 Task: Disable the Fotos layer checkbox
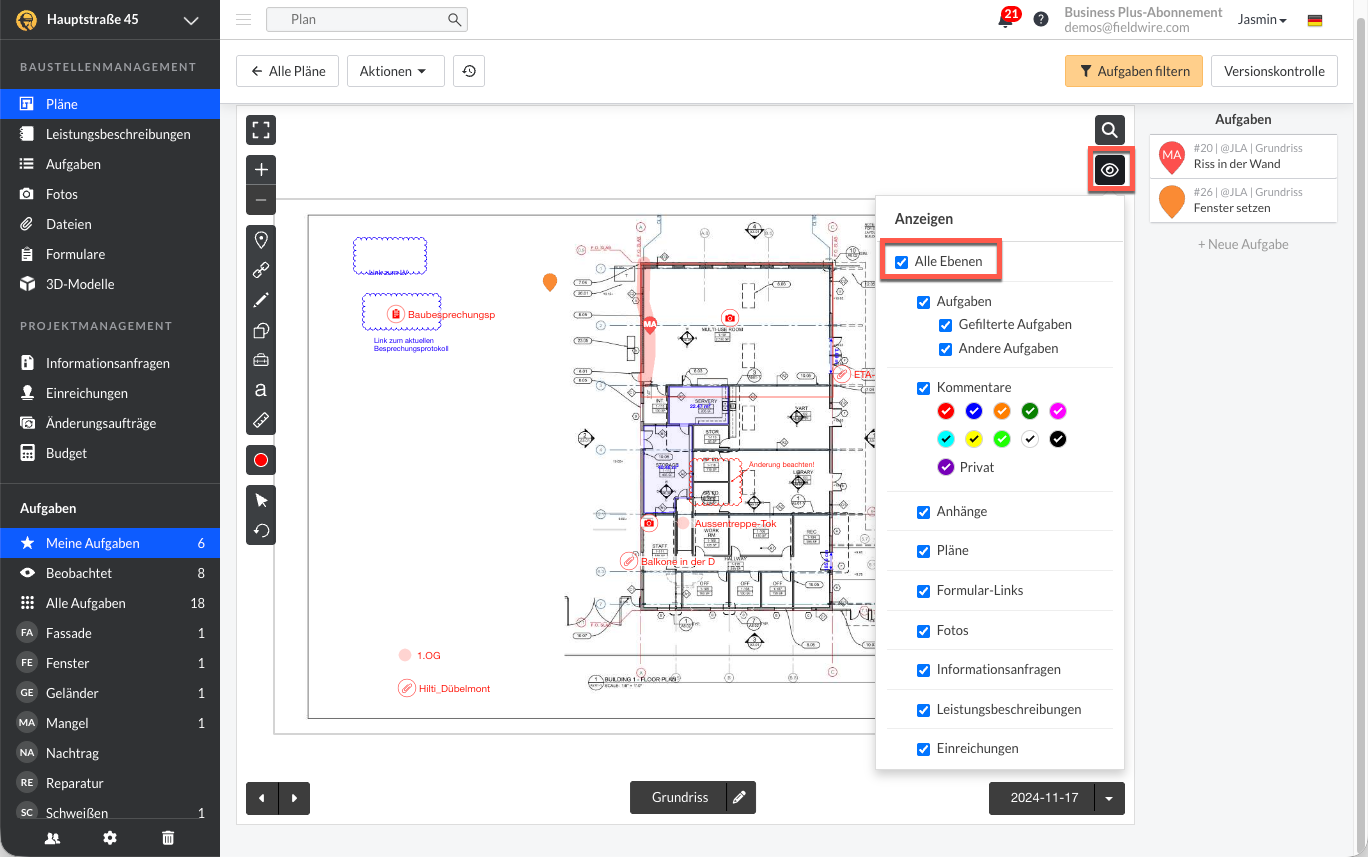click(924, 631)
